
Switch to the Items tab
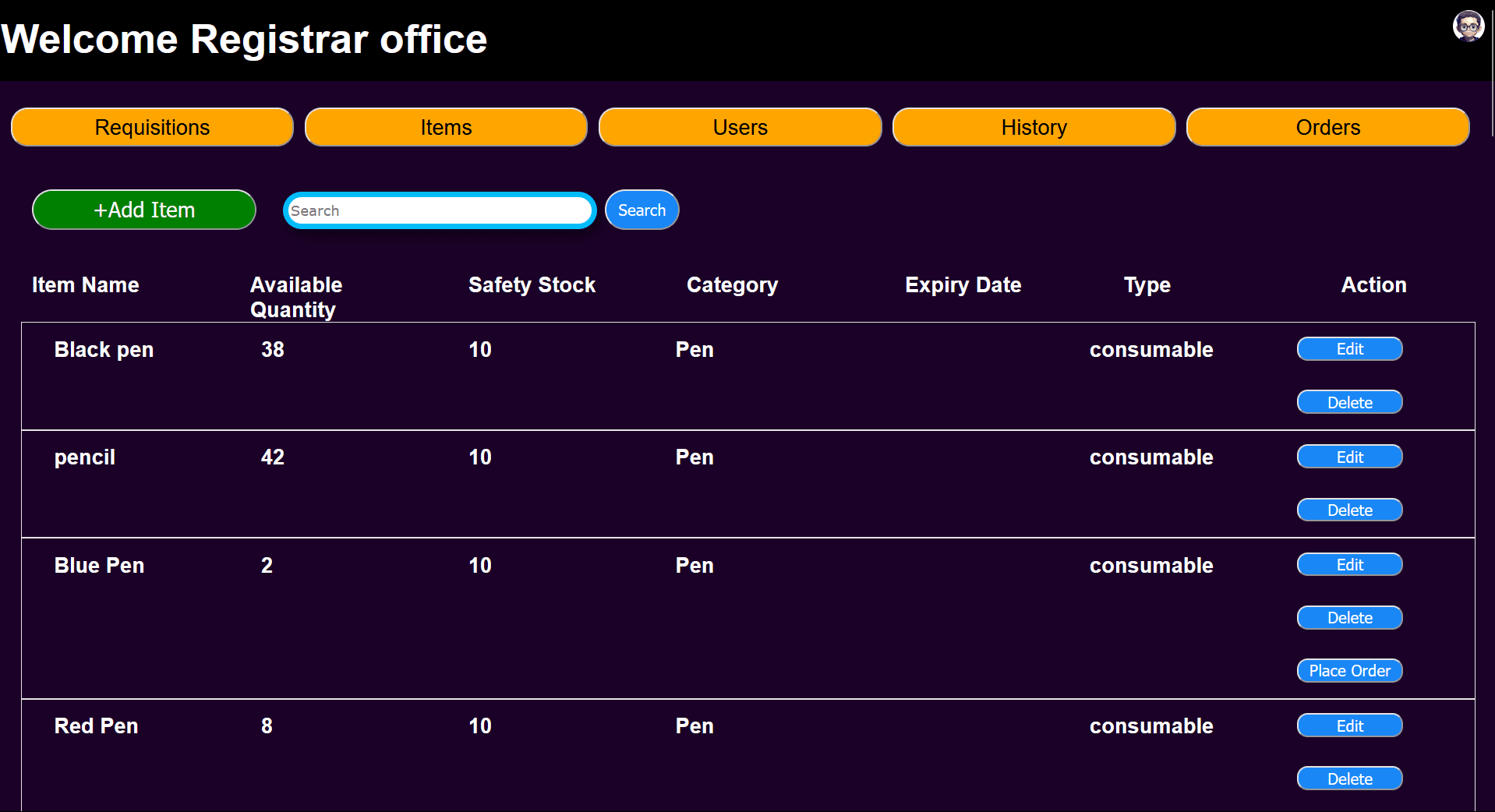pyautogui.click(x=446, y=127)
